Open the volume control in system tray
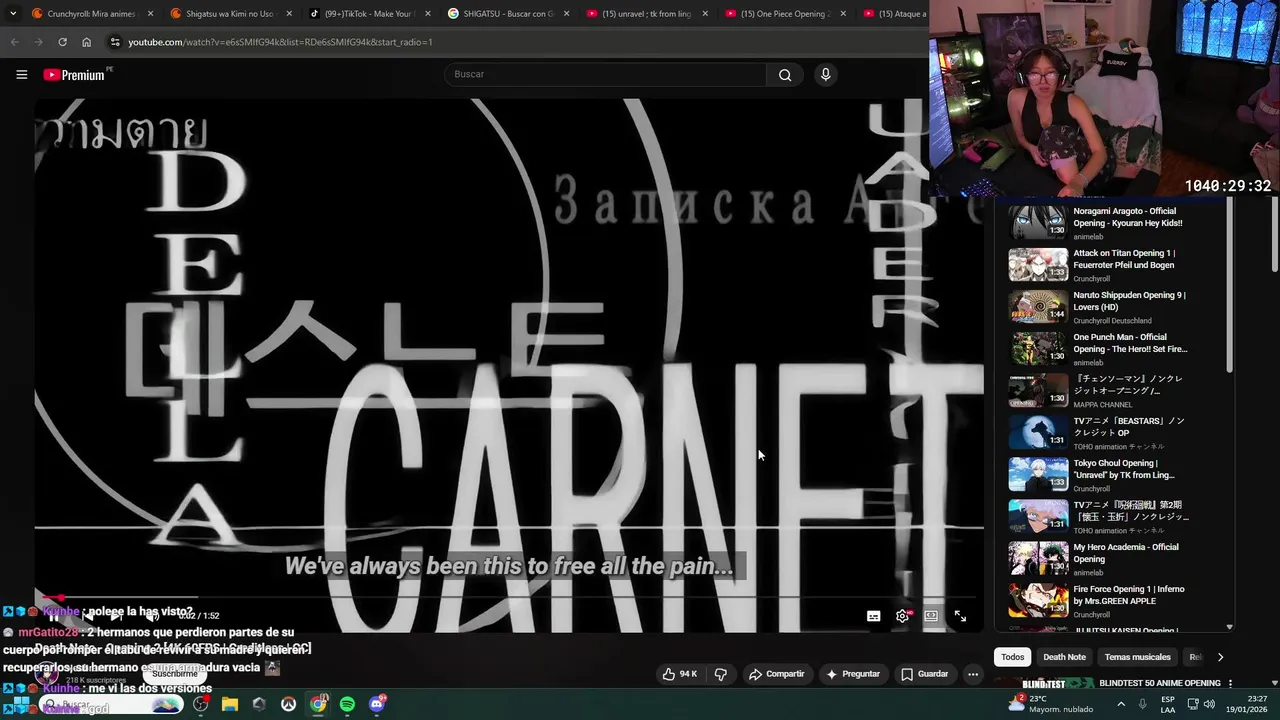 pos(1211,704)
